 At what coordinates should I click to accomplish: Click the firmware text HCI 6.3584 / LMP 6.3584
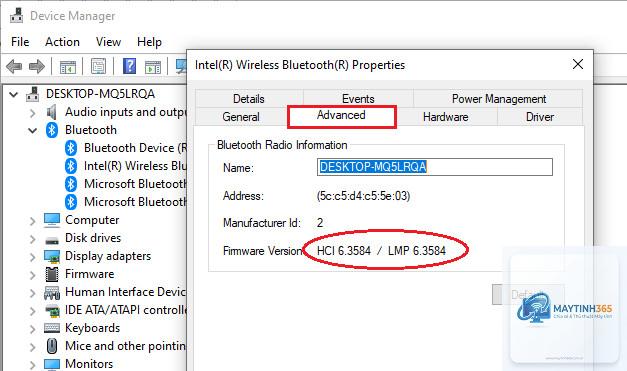click(x=381, y=251)
